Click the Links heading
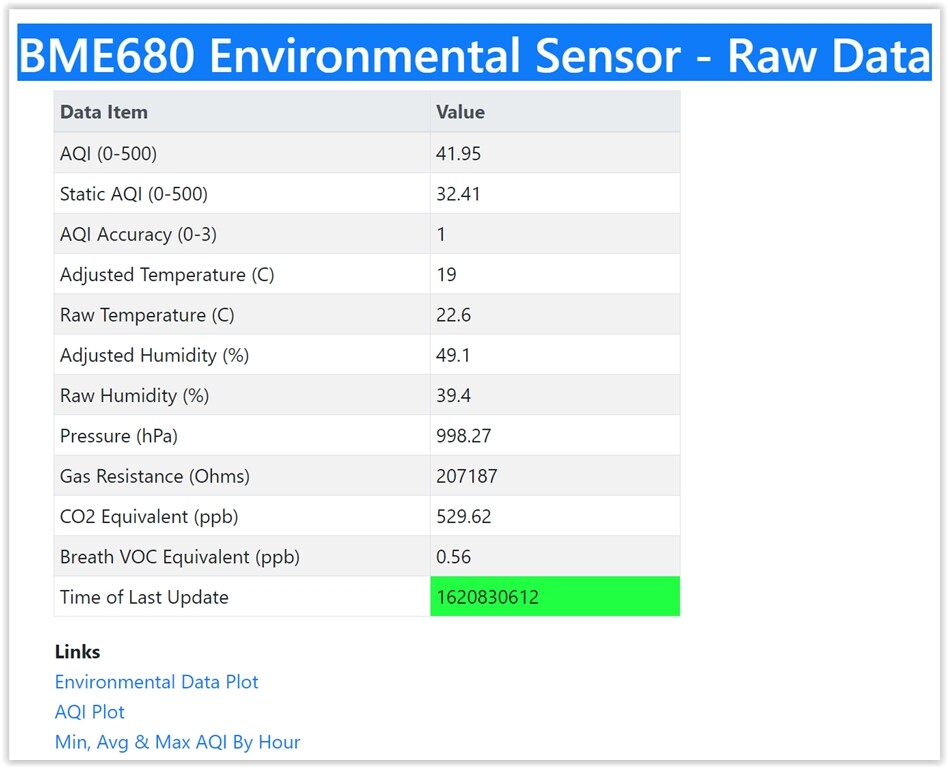The height and width of the screenshot is (768, 948). click(77, 652)
